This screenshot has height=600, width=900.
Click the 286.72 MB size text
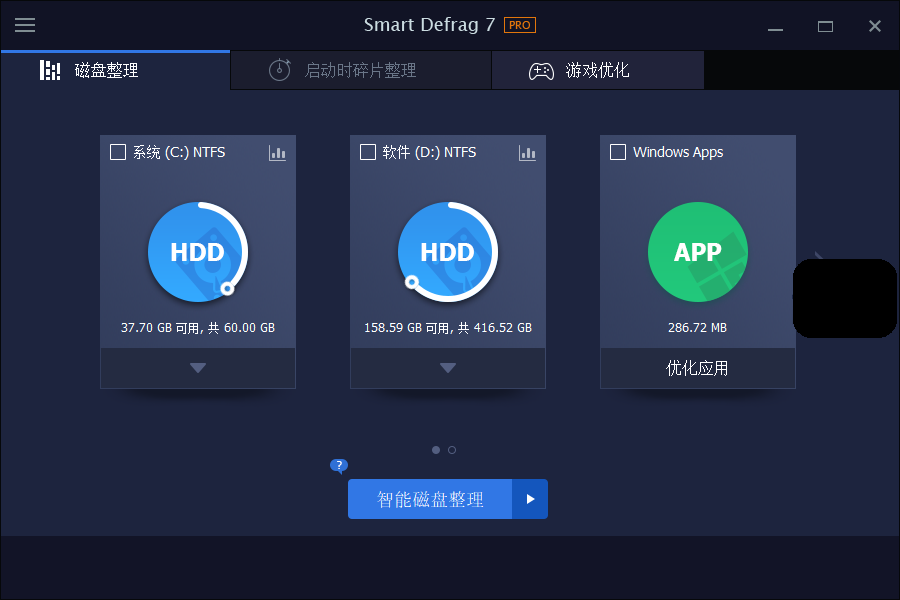pyautogui.click(x=697, y=328)
